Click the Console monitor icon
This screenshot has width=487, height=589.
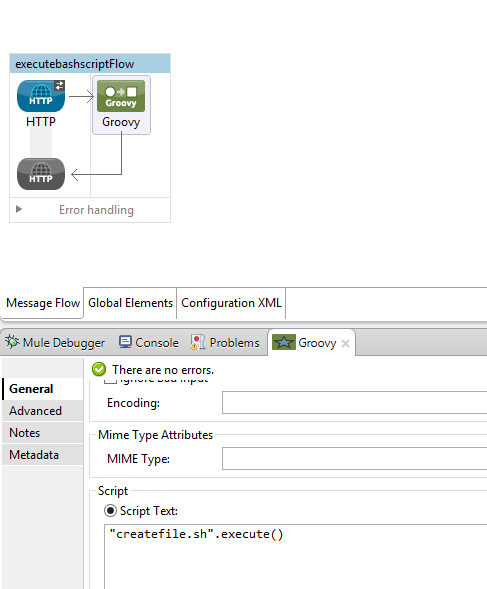[x=125, y=342]
